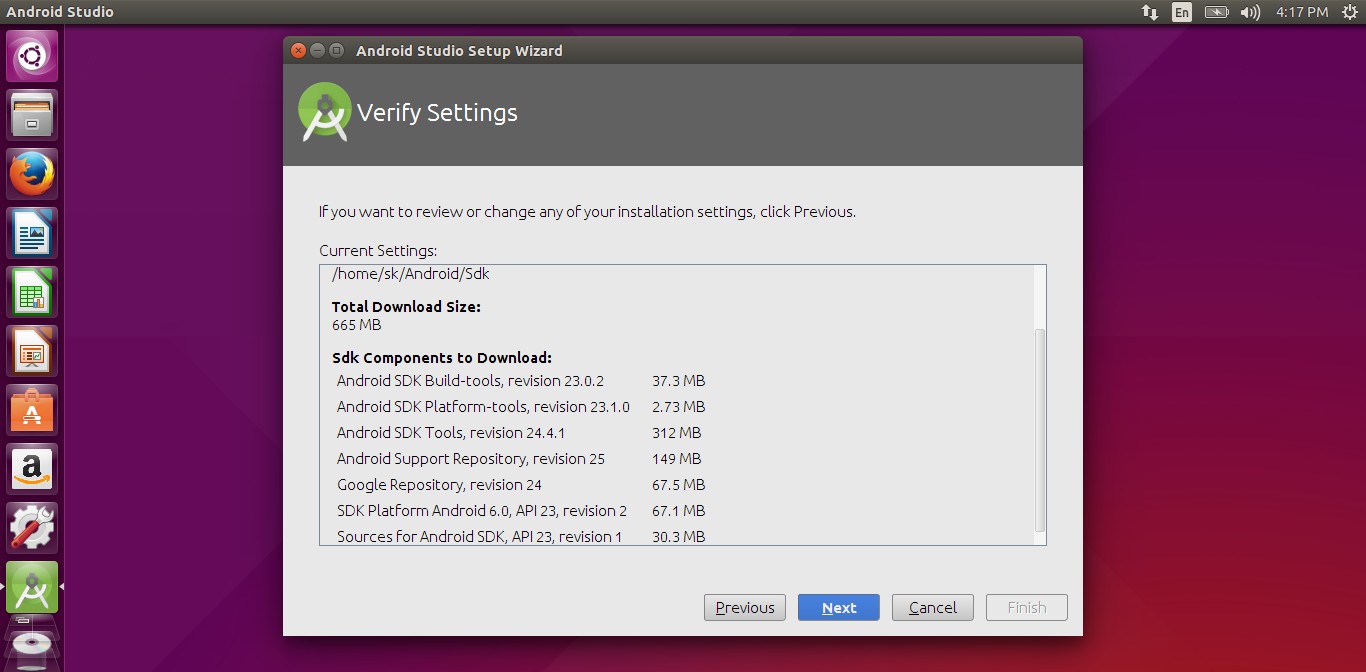This screenshot has height=672, width=1366.
Task: Click the Android Studio logo in the wizard header
Action: pyautogui.click(x=326, y=112)
